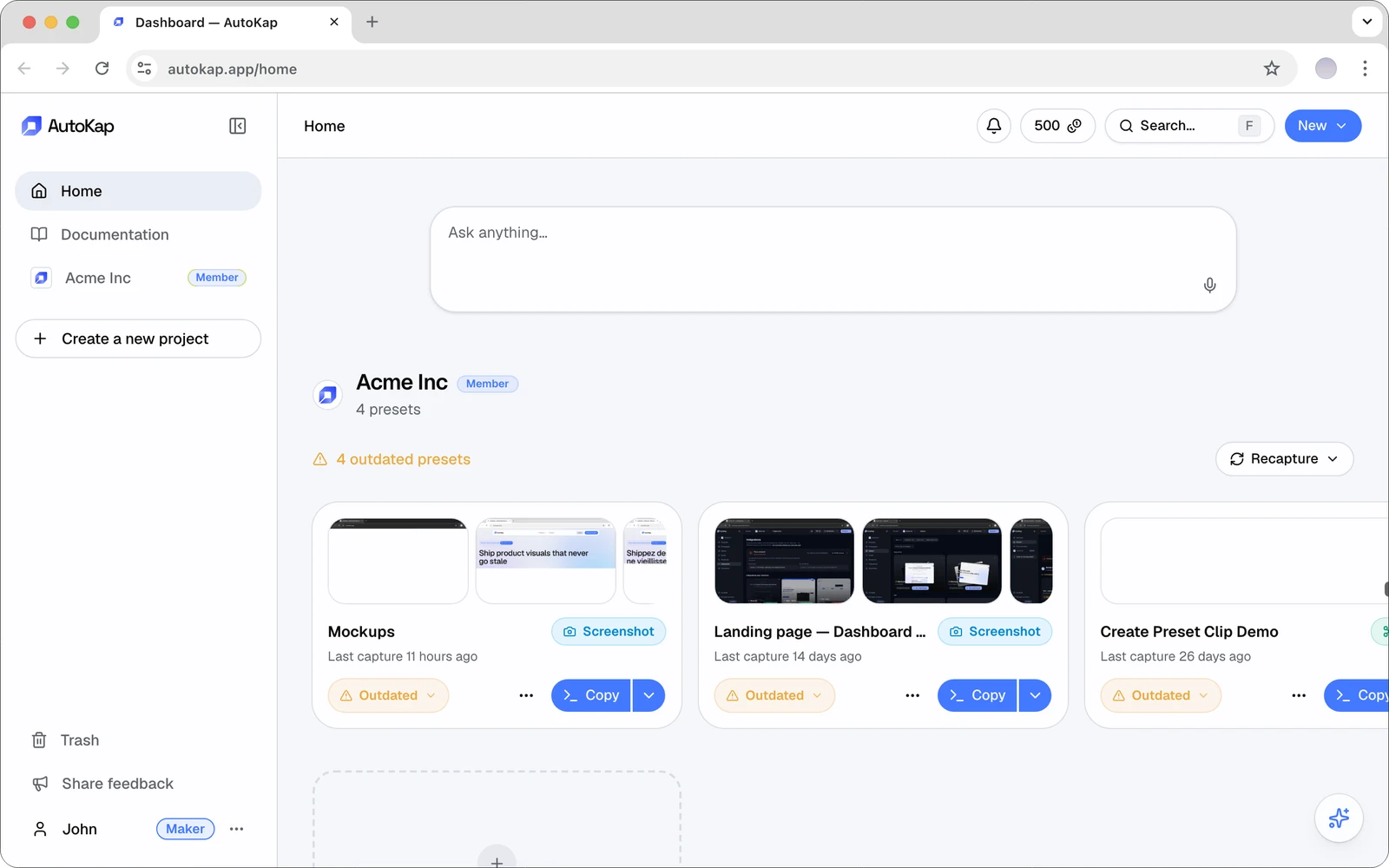Bookmark this page with star icon
This screenshot has height=868, width=1389.
tap(1272, 69)
